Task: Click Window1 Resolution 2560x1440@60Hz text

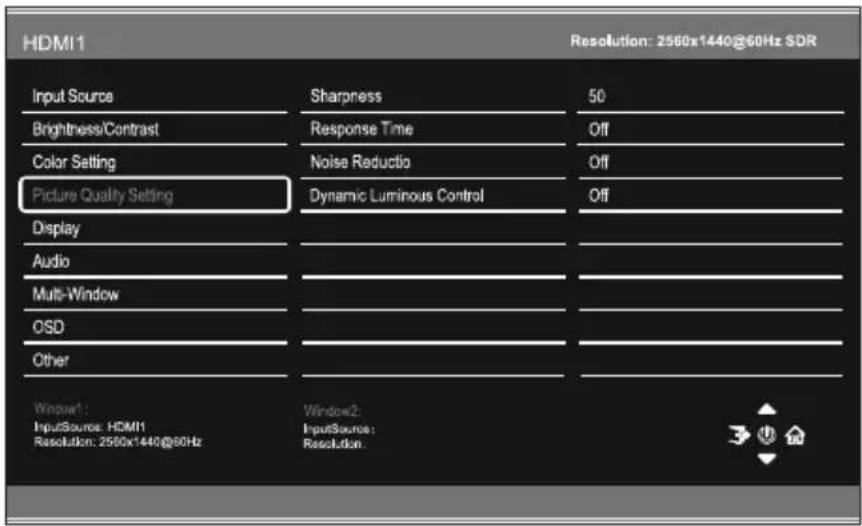Action: (x=118, y=441)
